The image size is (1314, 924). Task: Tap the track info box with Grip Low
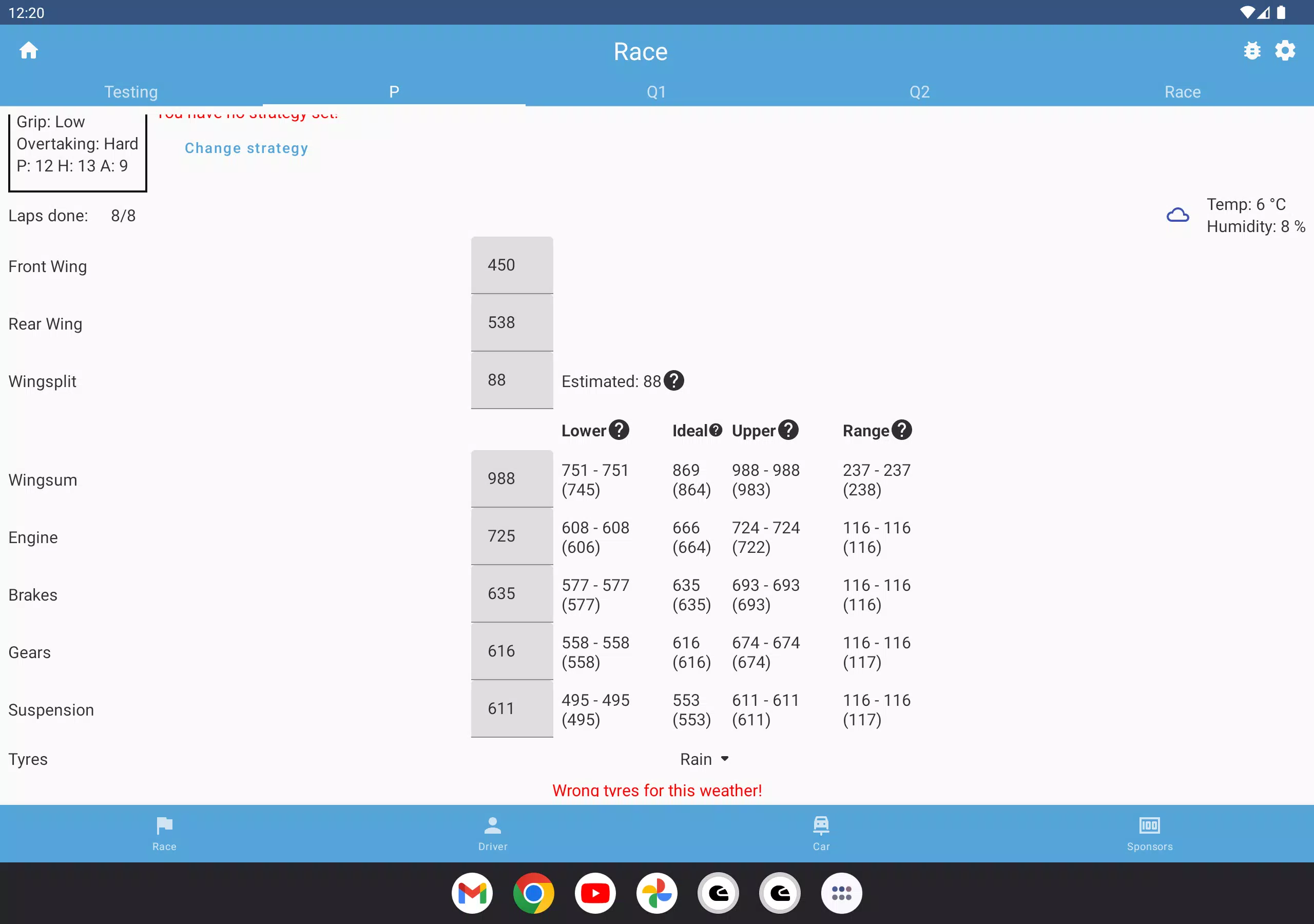pos(78,152)
